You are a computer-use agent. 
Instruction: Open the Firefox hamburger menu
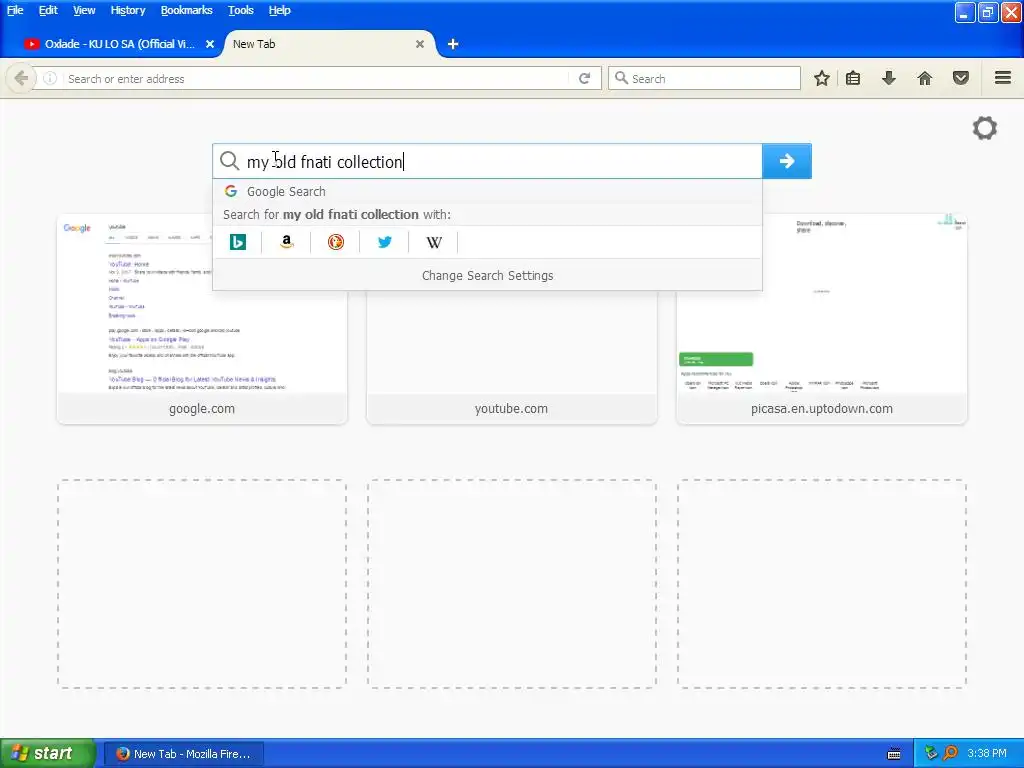click(x=1003, y=78)
